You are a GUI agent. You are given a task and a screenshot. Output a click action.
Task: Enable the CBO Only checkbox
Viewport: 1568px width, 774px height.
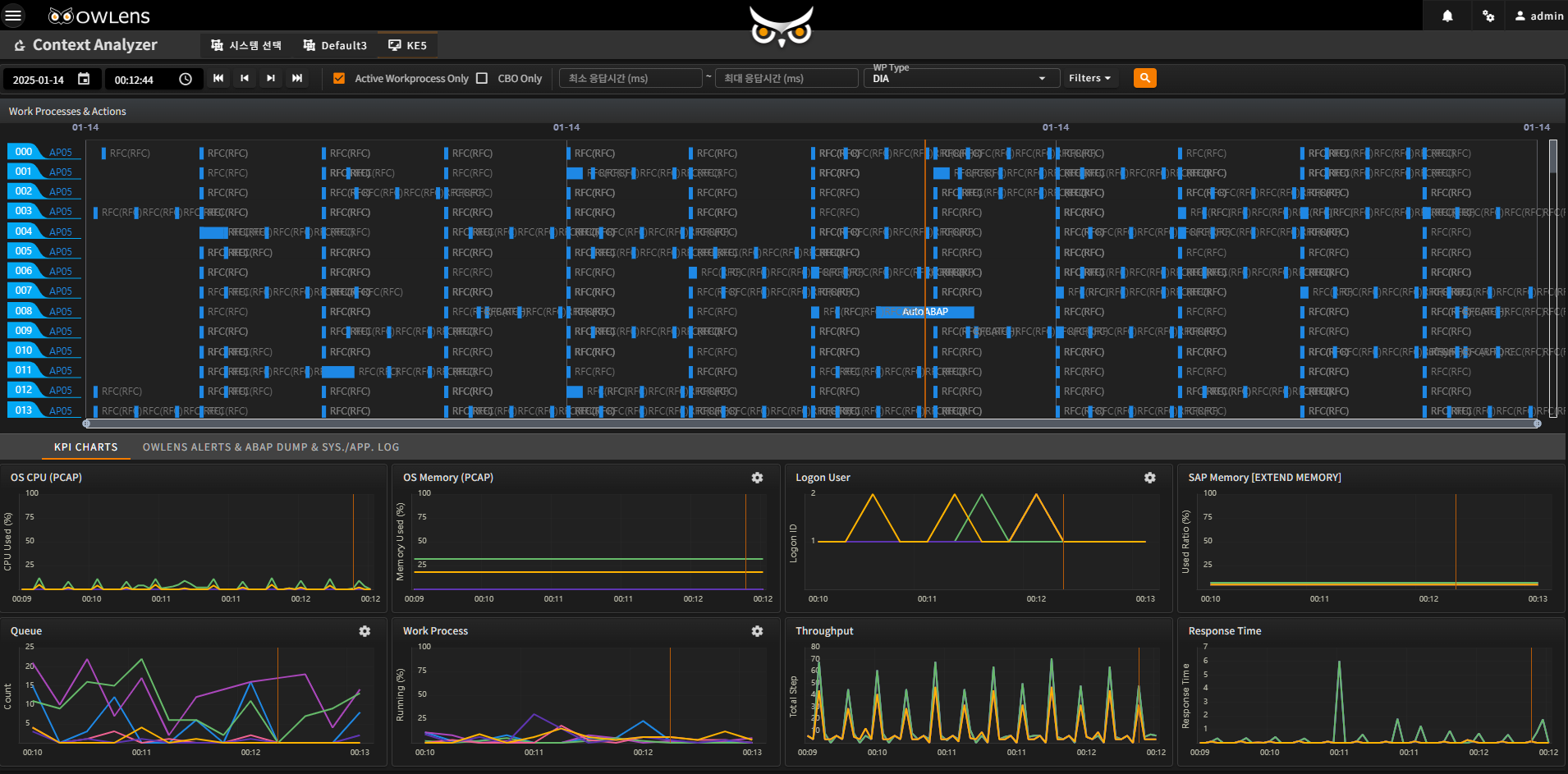(x=482, y=78)
